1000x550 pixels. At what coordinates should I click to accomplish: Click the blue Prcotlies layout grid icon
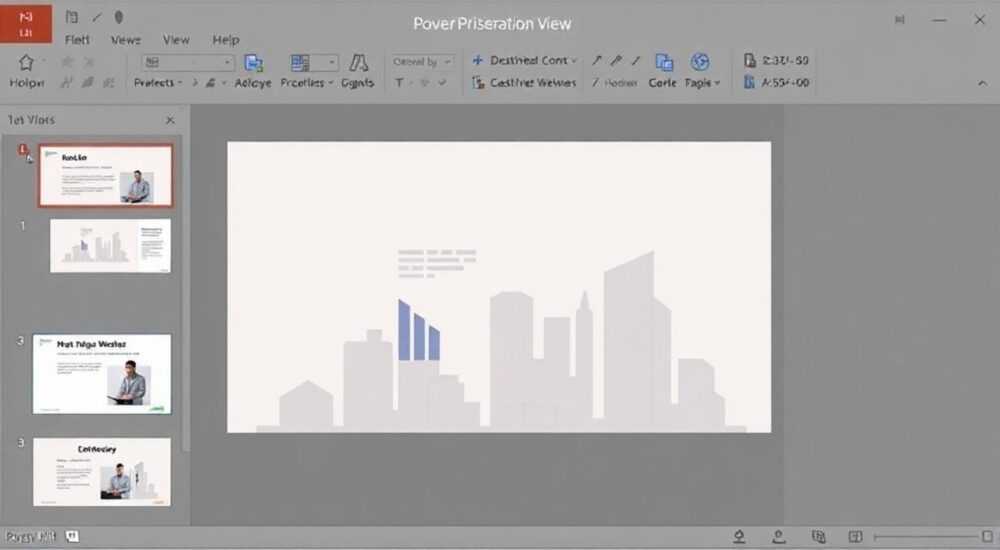[x=300, y=63]
